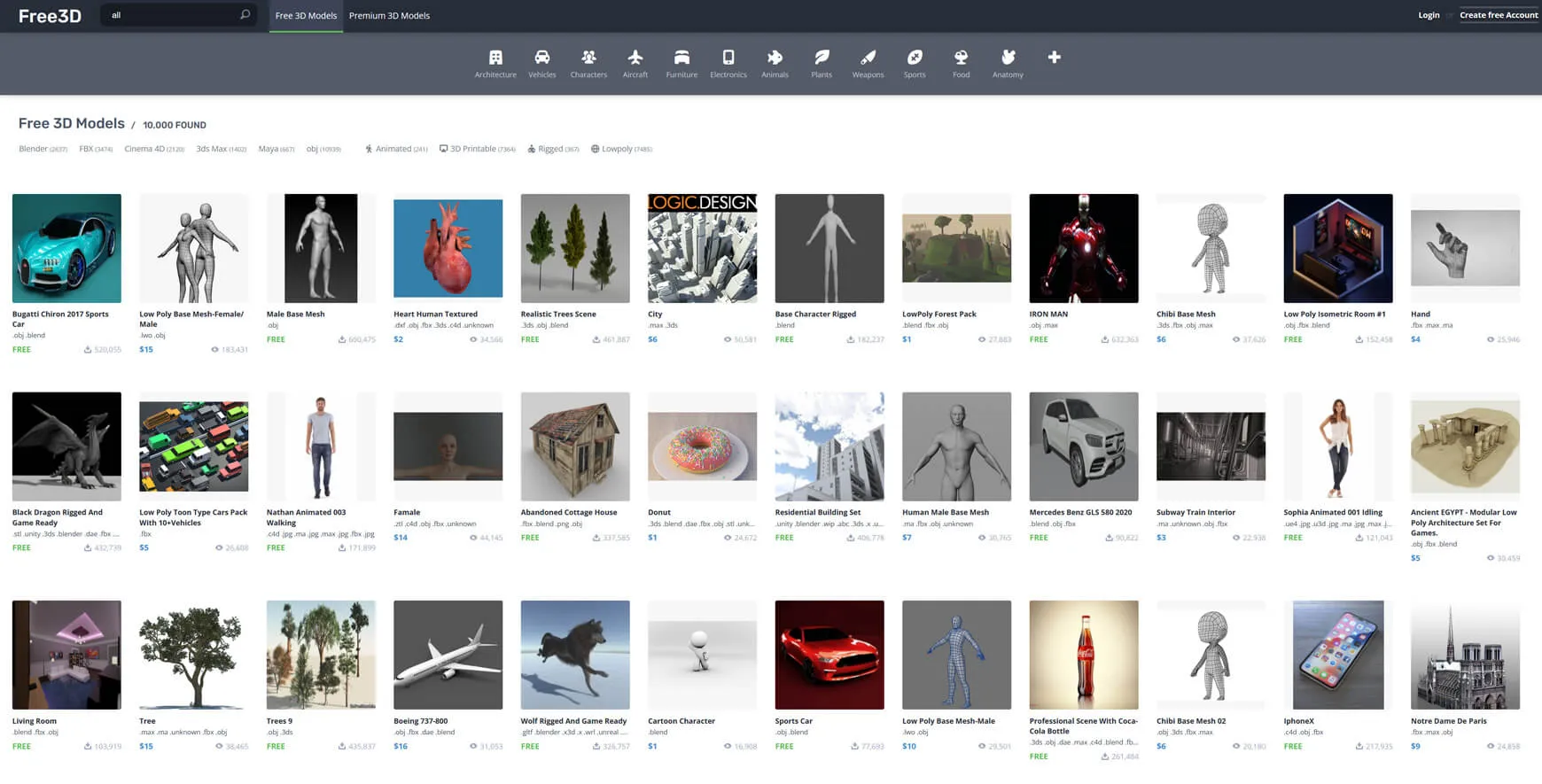1542x784 pixels.
Task: Open the Electronics category icon
Action: point(728,58)
